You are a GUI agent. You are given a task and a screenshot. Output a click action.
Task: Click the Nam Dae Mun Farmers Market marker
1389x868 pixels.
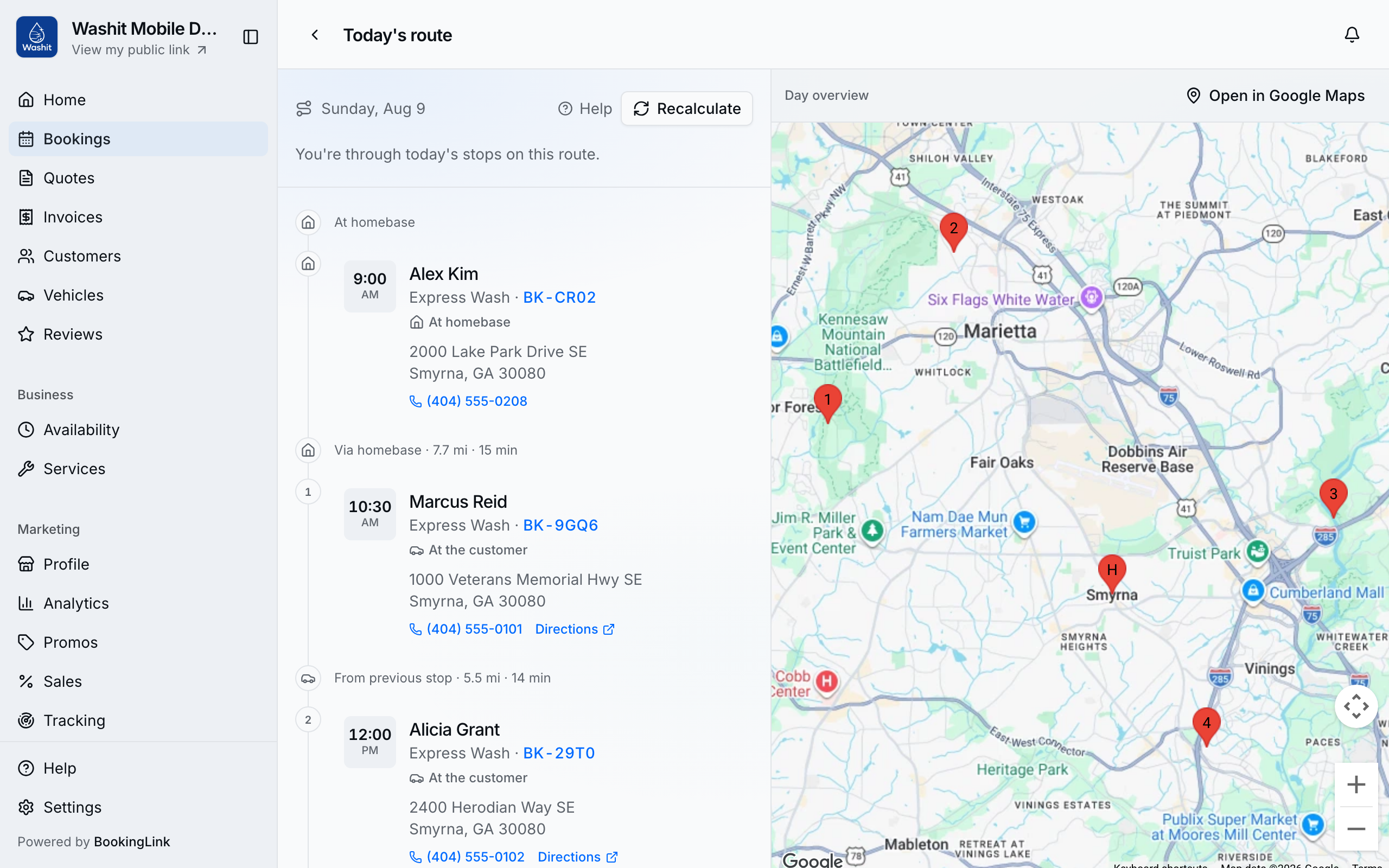pos(1024,522)
